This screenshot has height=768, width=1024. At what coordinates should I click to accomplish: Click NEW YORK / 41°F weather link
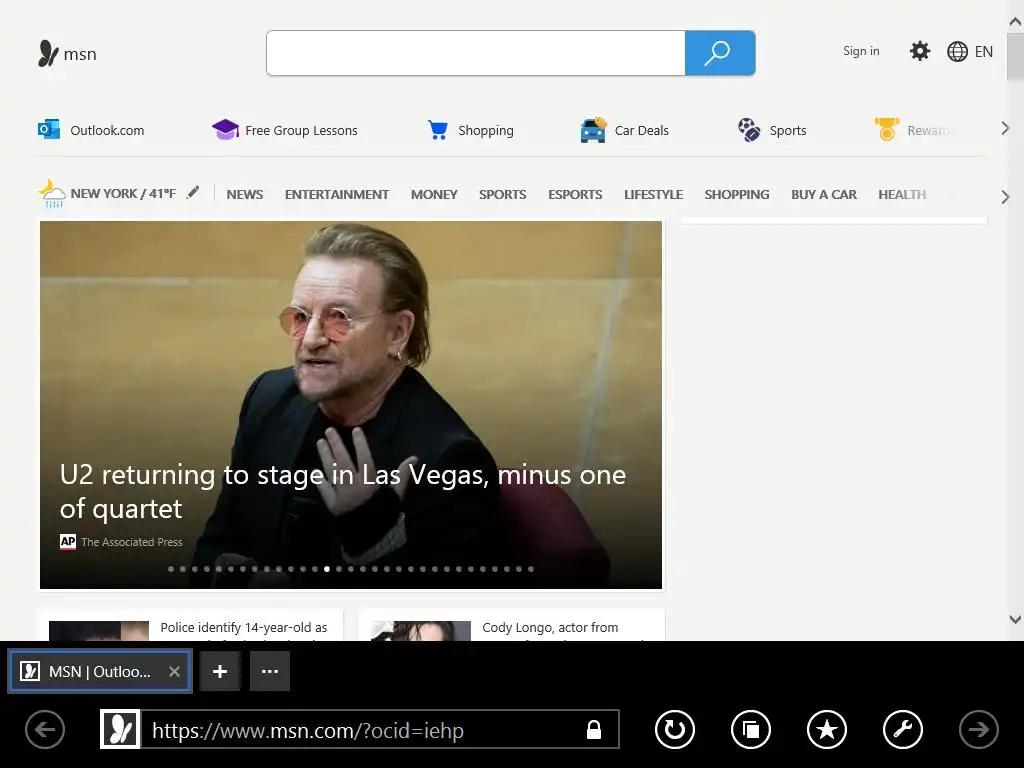pos(123,193)
